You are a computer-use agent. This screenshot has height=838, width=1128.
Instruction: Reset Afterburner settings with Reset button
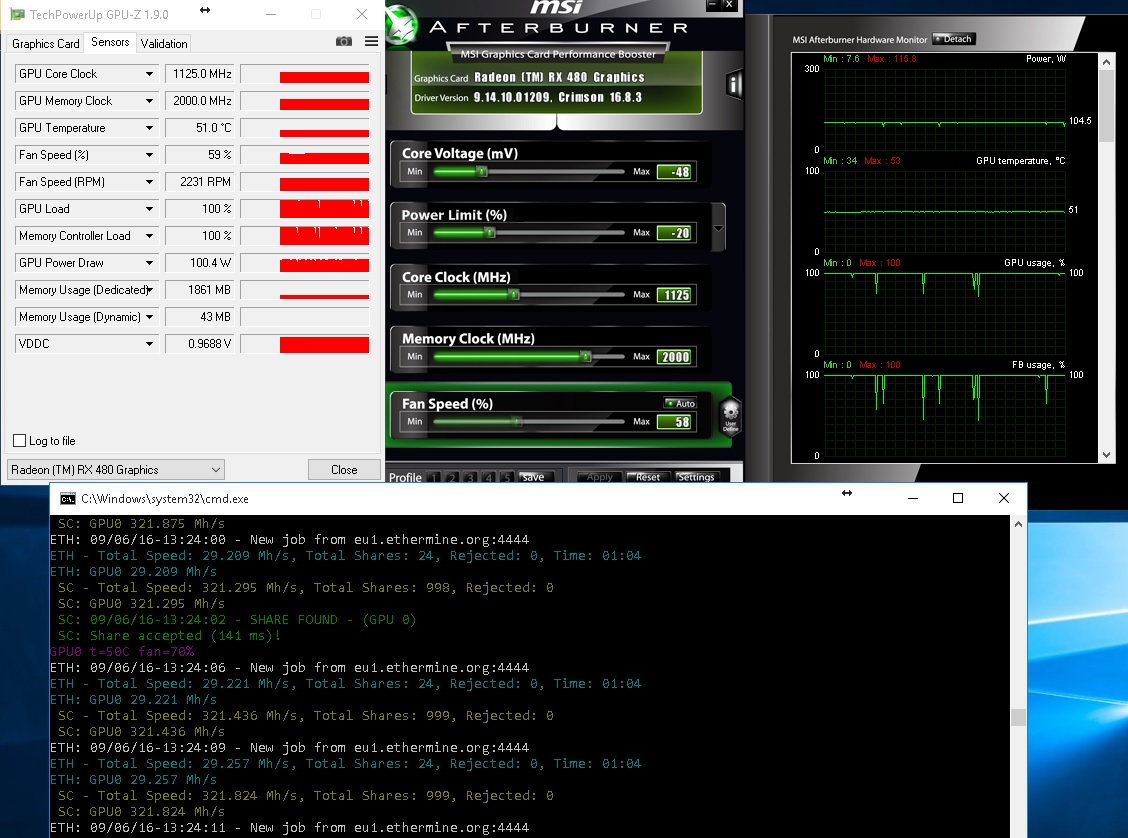(x=648, y=477)
